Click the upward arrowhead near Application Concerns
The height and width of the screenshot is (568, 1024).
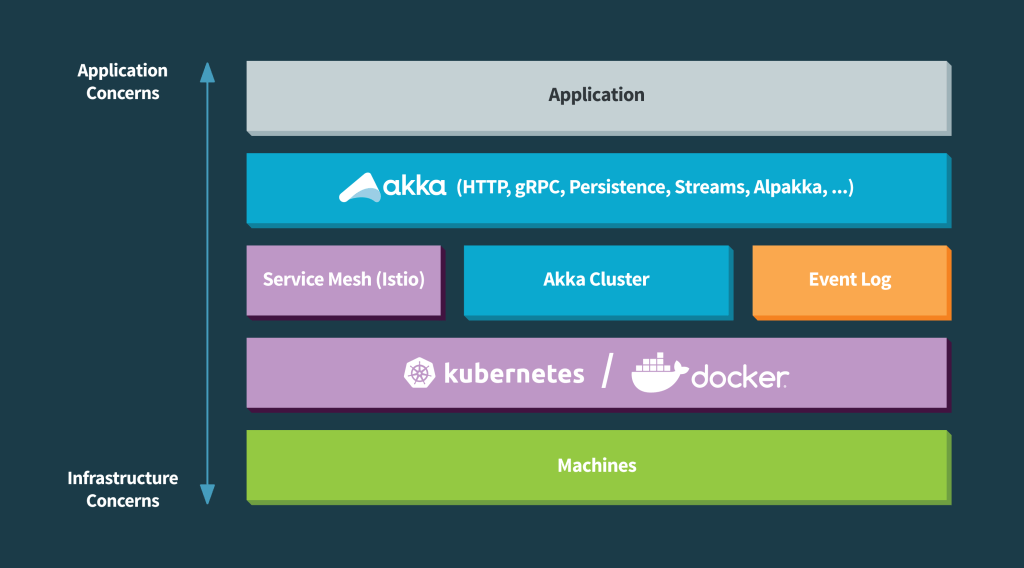(x=207, y=72)
